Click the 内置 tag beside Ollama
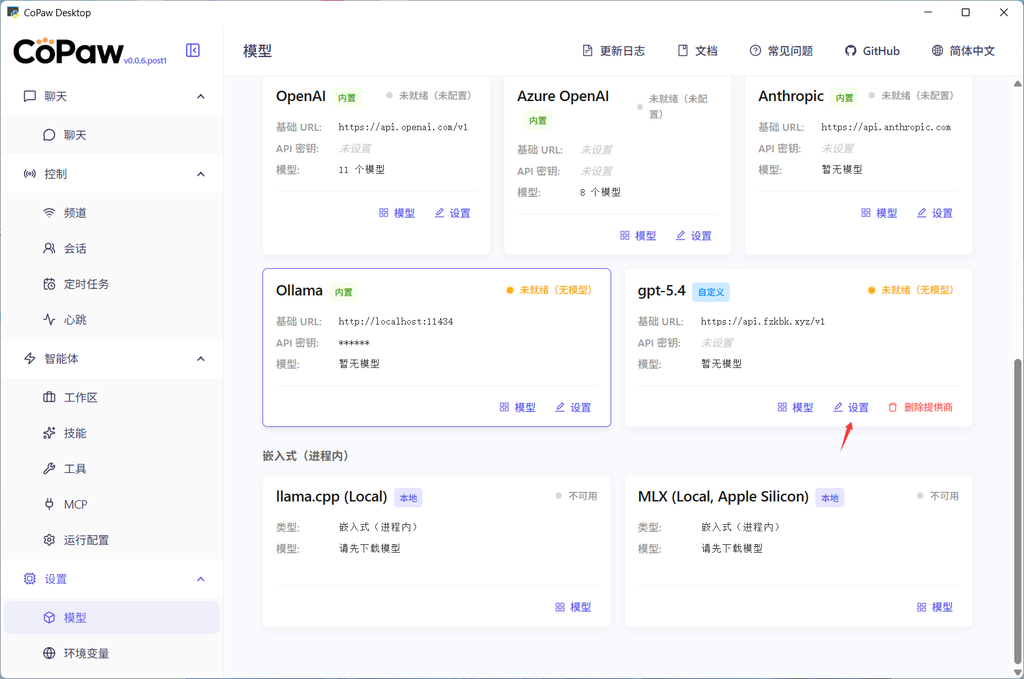1024x679 pixels. (344, 292)
